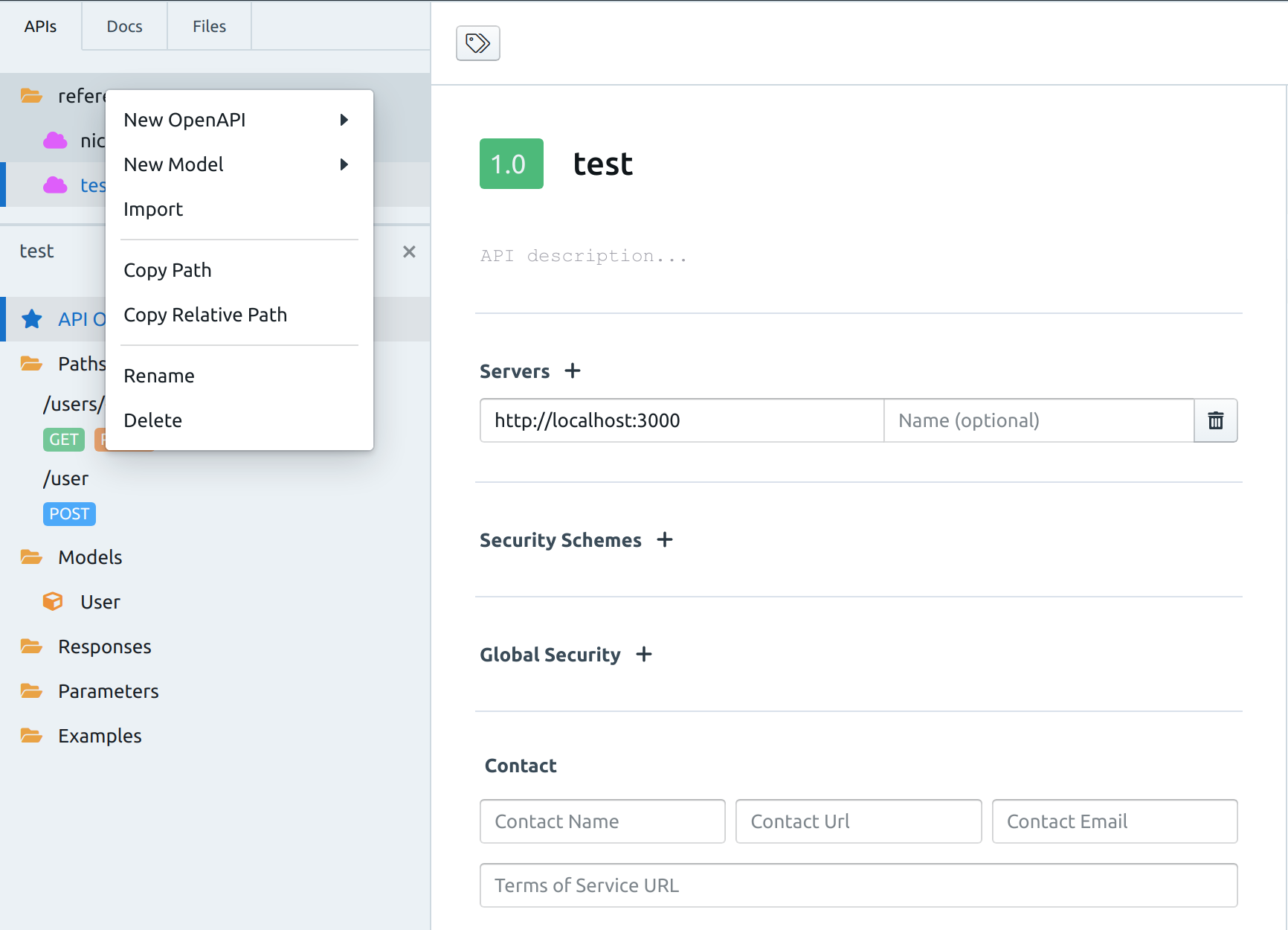Choose Import from the context menu

pyautogui.click(x=153, y=209)
